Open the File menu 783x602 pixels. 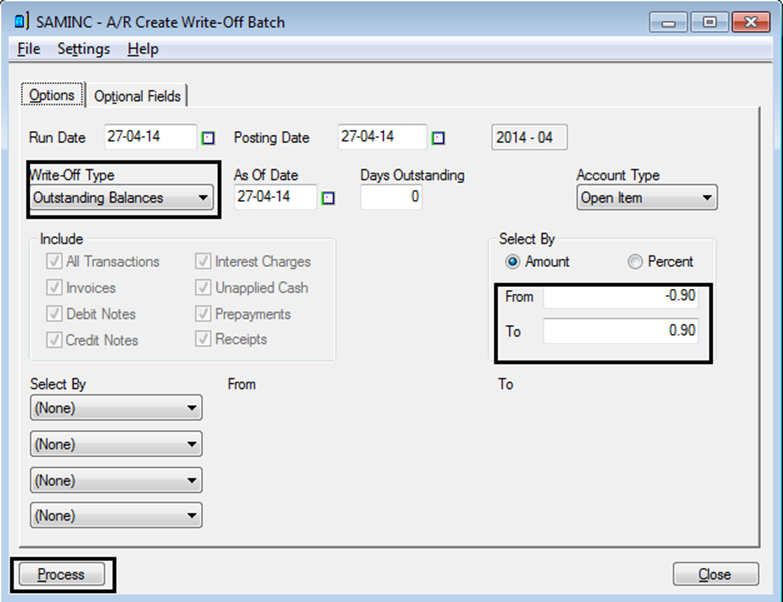pyautogui.click(x=28, y=49)
